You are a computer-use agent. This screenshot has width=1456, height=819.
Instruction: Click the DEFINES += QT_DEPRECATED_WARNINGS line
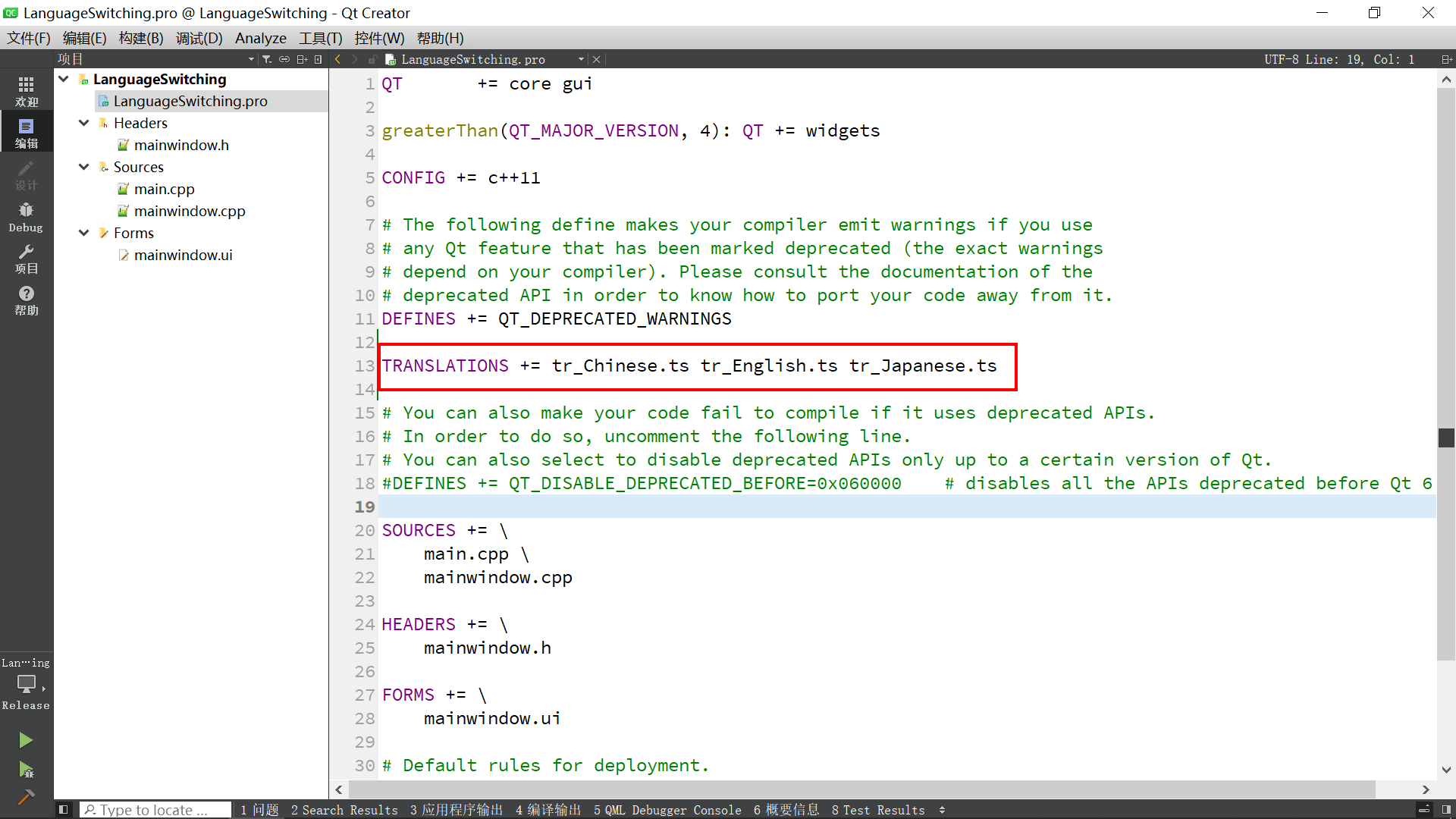tap(557, 319)
